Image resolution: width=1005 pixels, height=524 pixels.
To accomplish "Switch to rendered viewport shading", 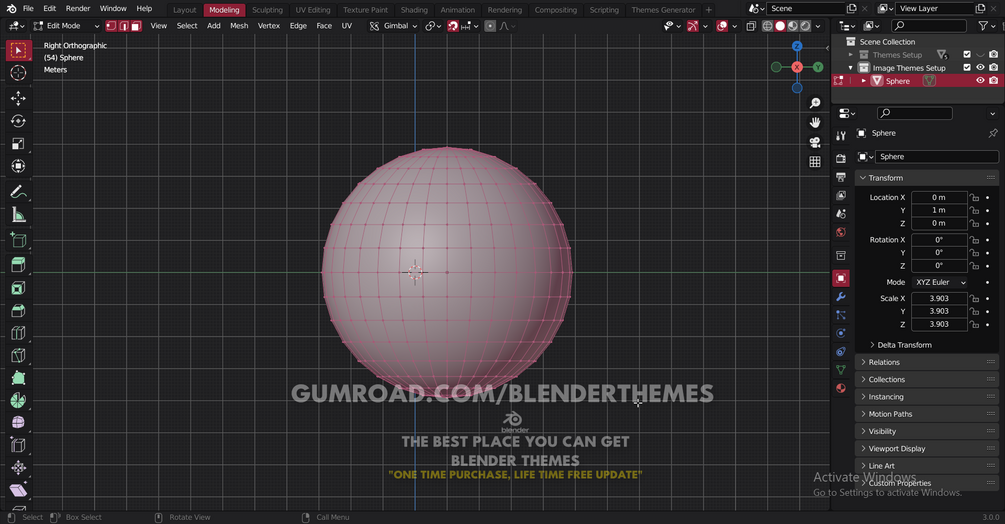I will [805, 26].
